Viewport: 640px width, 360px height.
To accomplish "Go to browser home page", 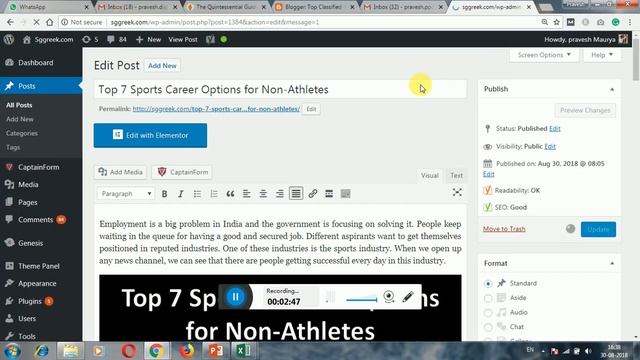I will [49, 22].
